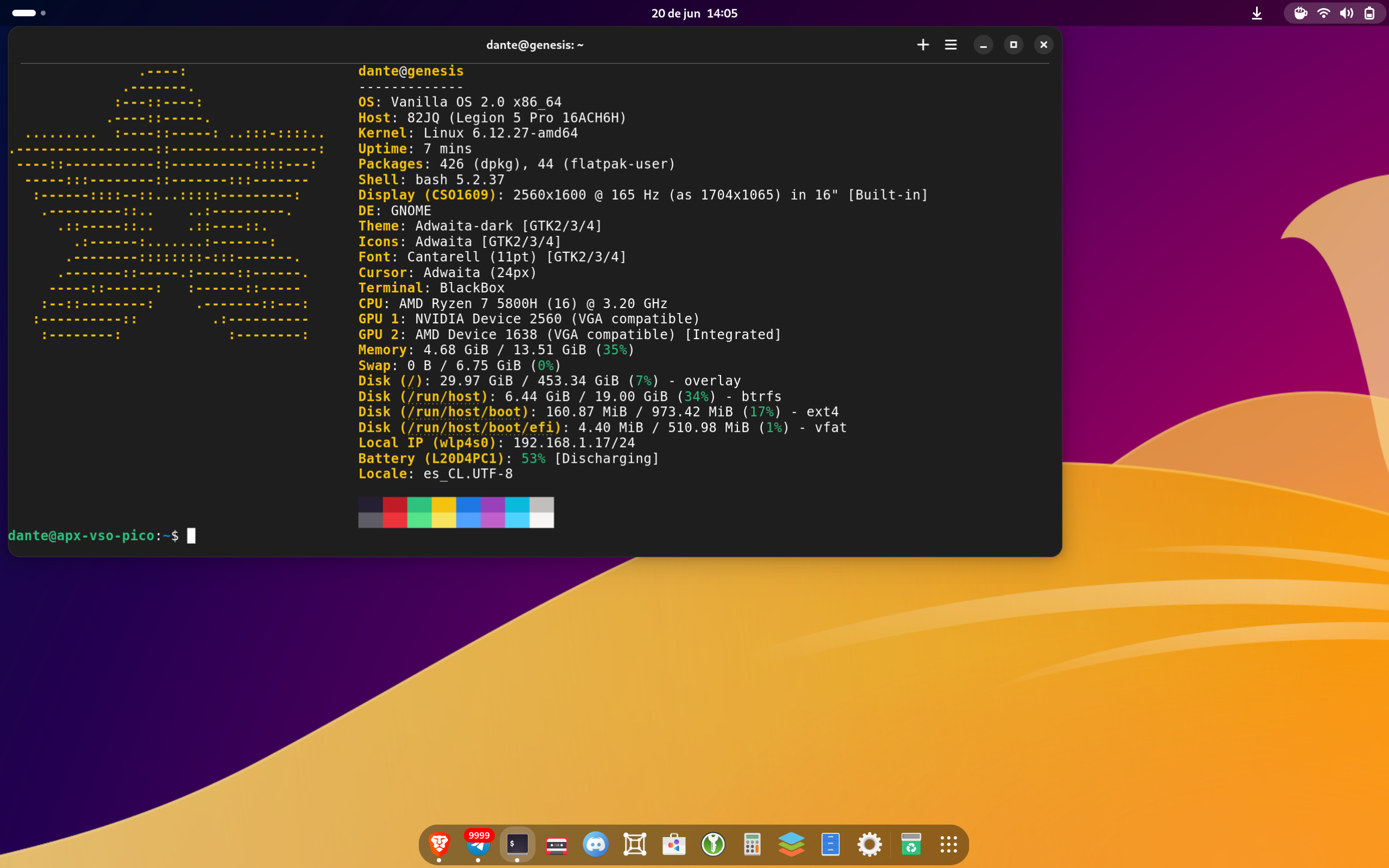Screen dimensions: 1389x868
Task: Click the Disk (/run/host/boot/efi) vfat line
Action: tap(603, 427)
